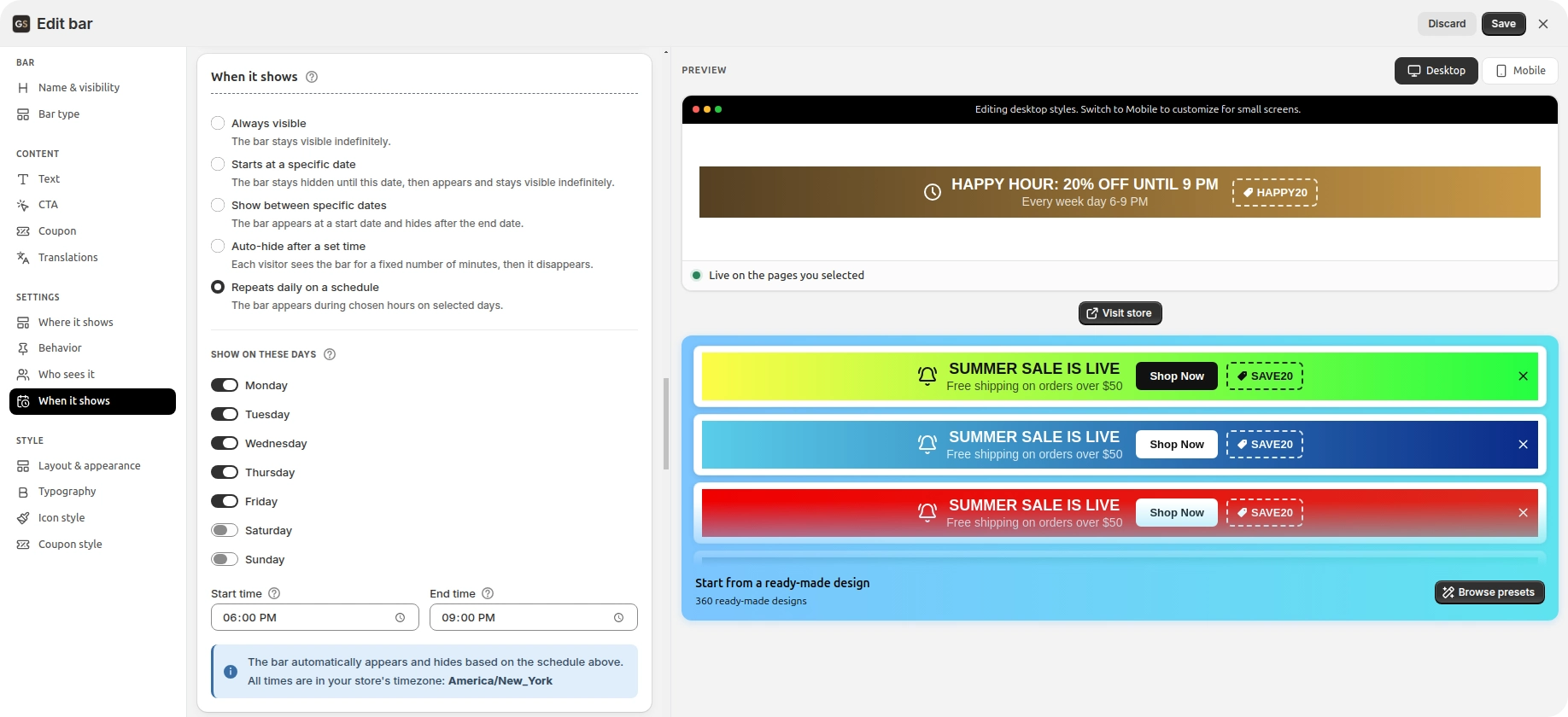Click the Visit store button
Screen dimensions: 1568x717
coord(1120,313)
